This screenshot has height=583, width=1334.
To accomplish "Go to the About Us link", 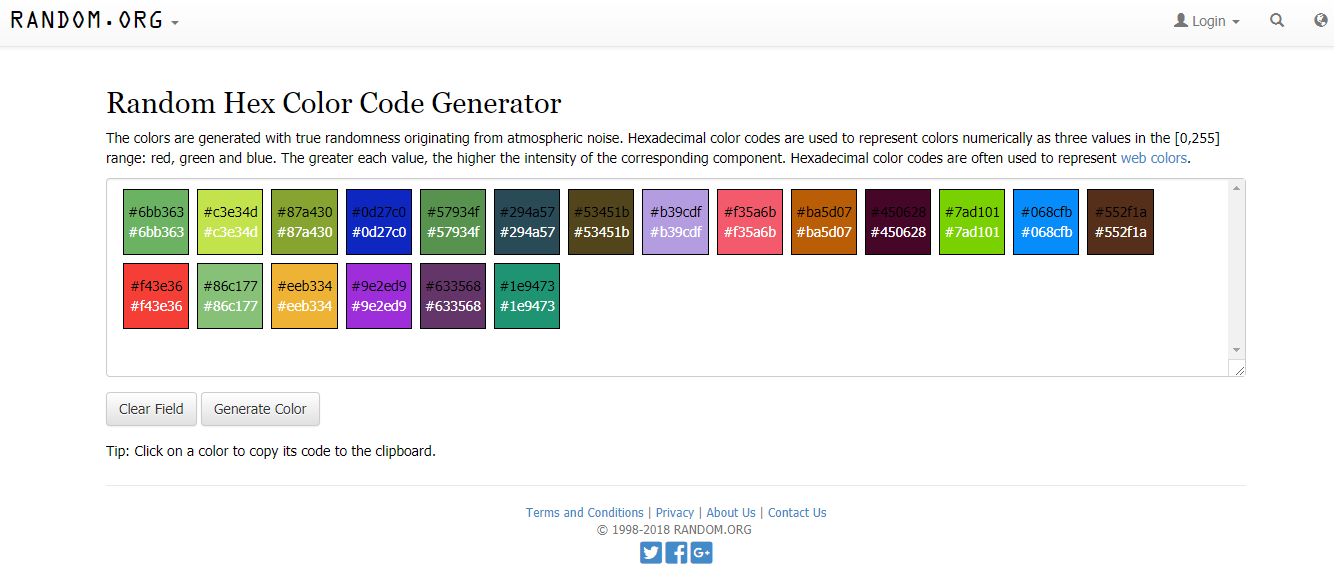I will click(731, 513).
